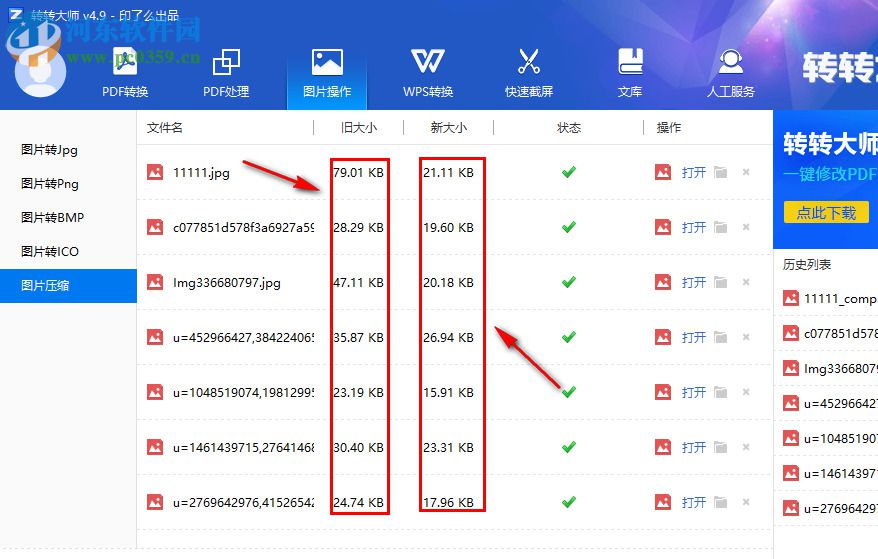
Task: Click the file icon beside u=2769642976 name
Action: click(155, 502)
